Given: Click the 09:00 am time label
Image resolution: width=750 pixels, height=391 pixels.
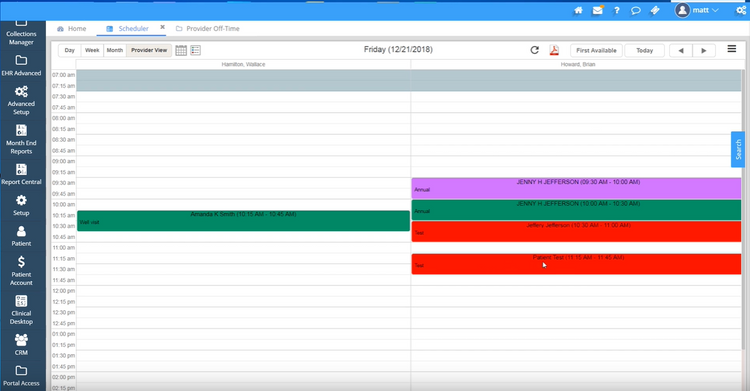Looking at the screenshot, I should tap(64, 161).
